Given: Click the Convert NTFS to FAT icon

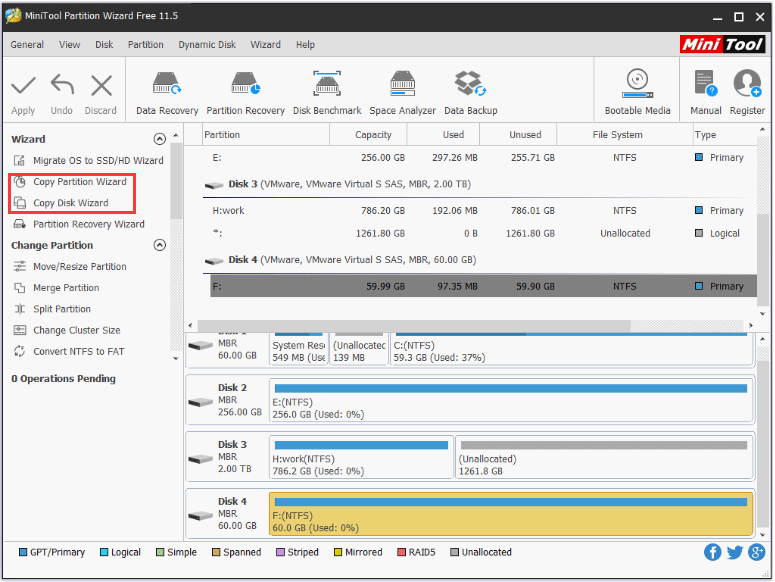Looking at the screenshot, I should [x=19, y=352].
